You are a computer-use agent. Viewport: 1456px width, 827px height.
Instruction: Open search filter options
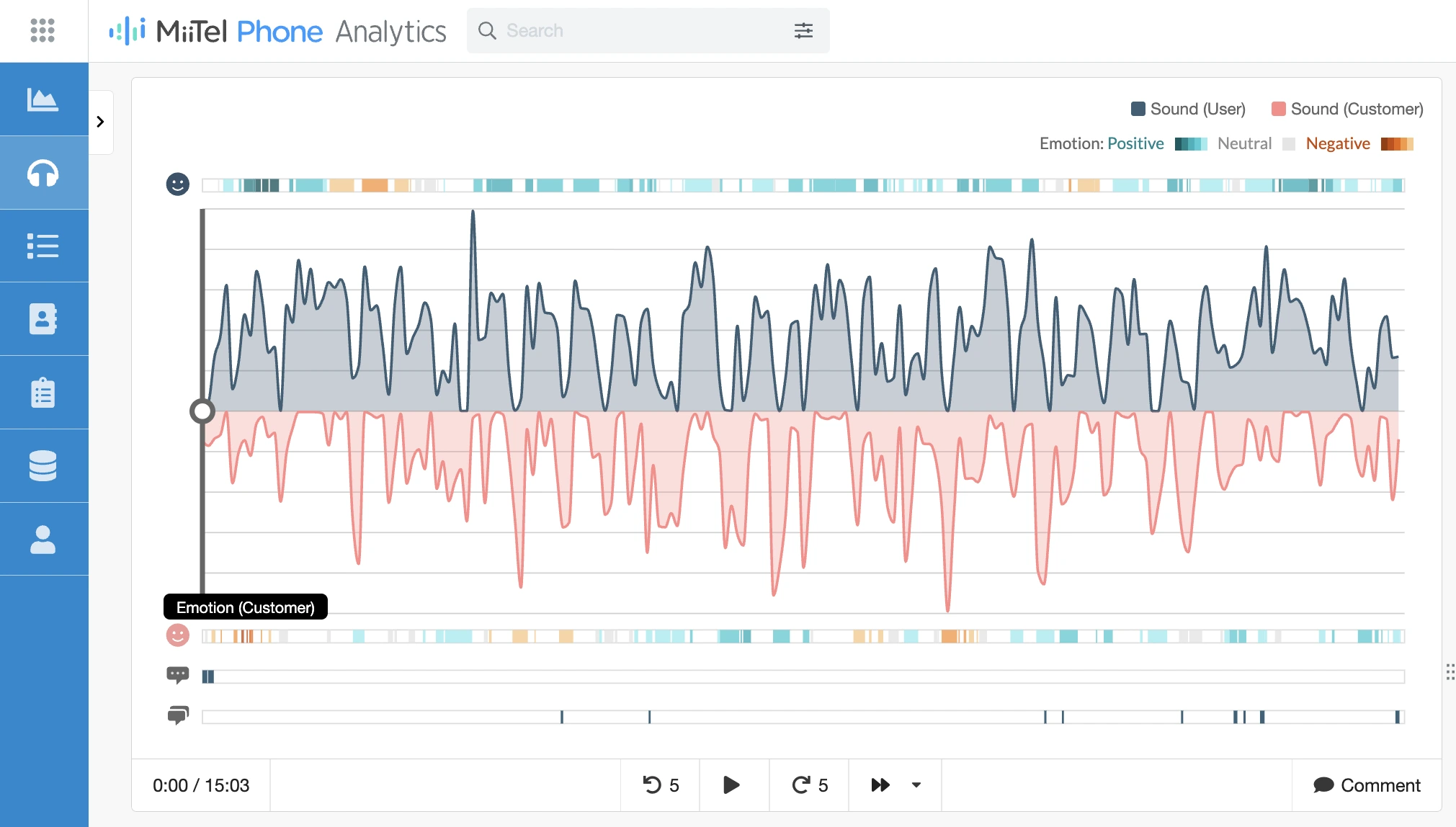point(803,30)
